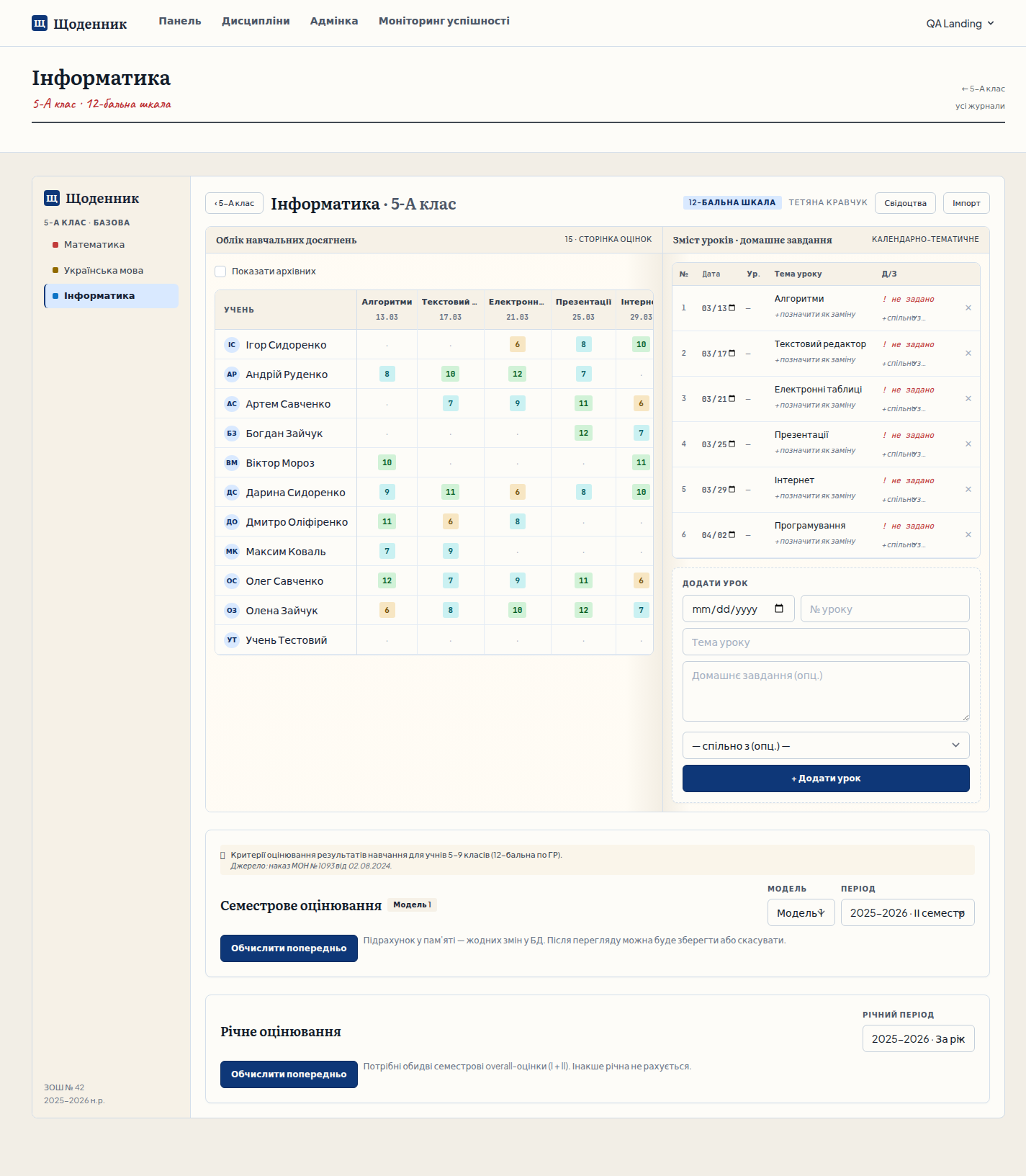The width and height of the screenshot is (1026, 1176).
Task: Expand +спільно з selector for Інтернет lesson
Action: coord(904,499)
